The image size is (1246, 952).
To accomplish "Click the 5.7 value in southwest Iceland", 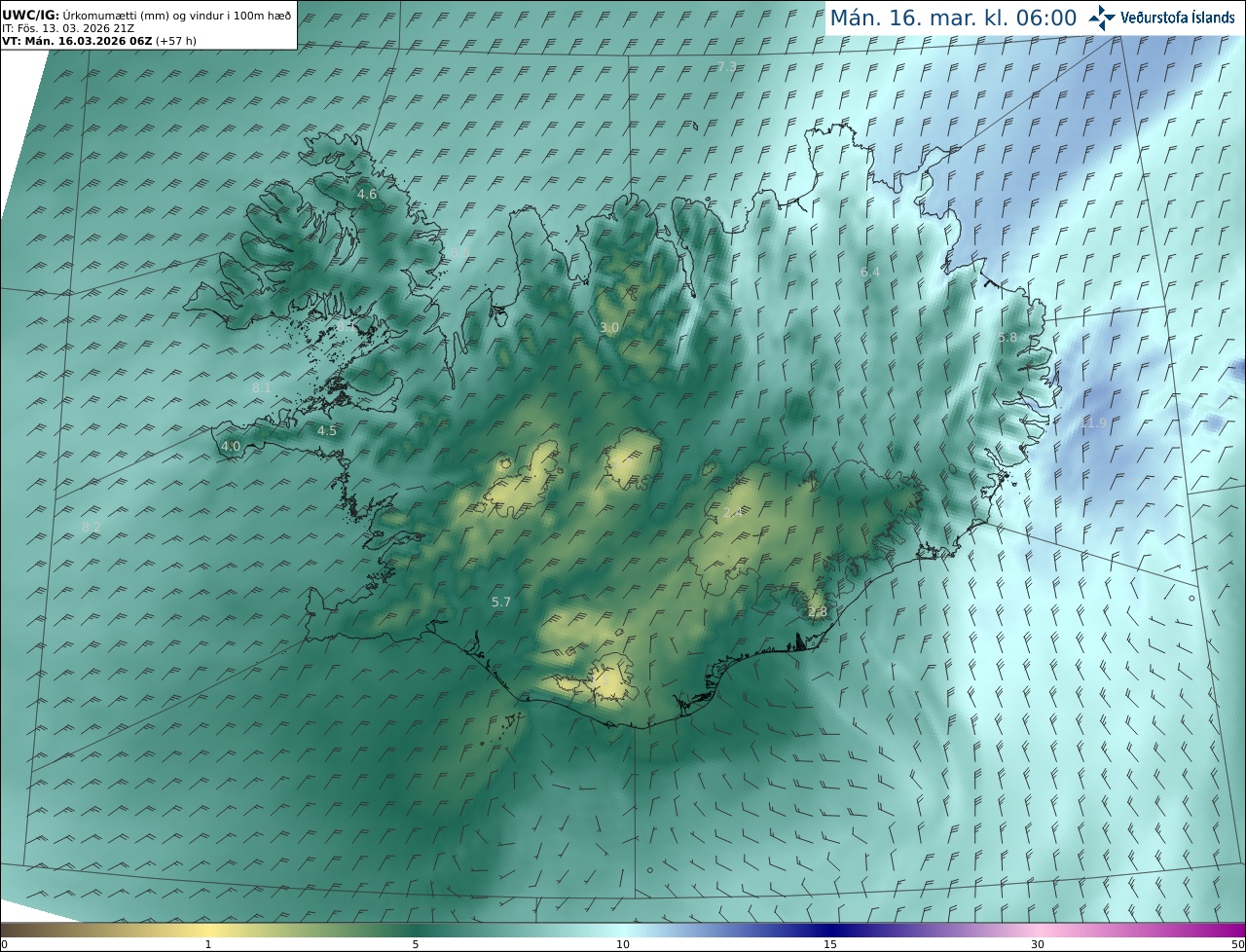I will pyautogui.click(x=501, y=603).
